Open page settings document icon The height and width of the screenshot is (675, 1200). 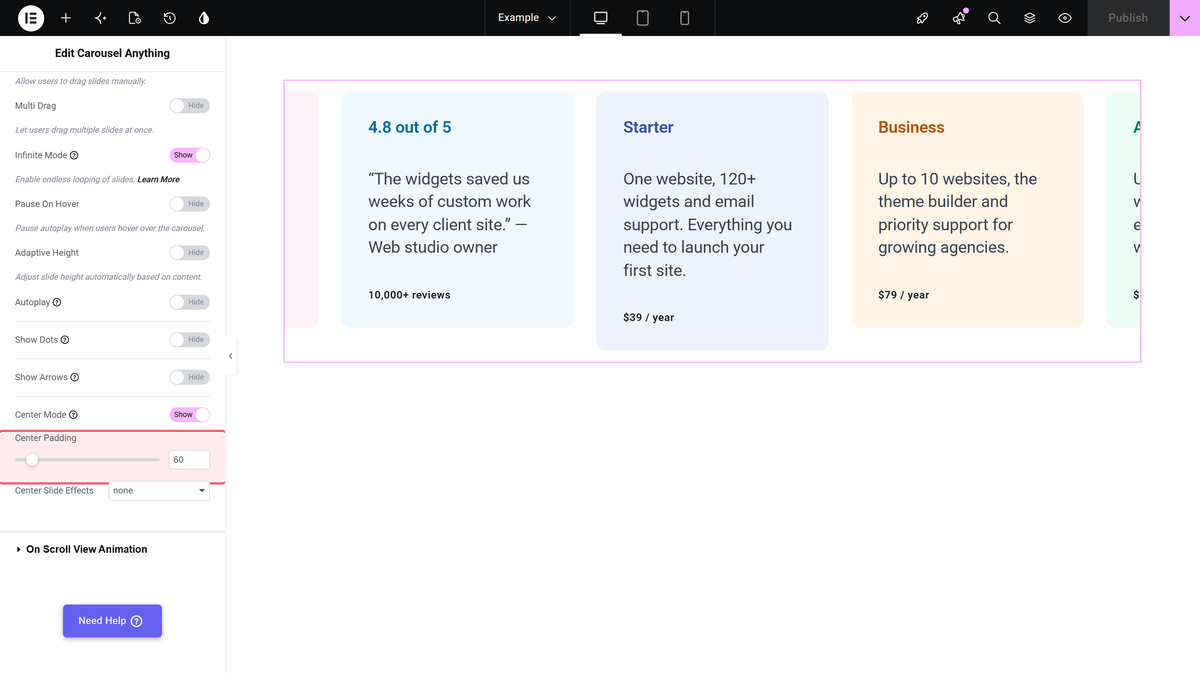tap(135, 18)
